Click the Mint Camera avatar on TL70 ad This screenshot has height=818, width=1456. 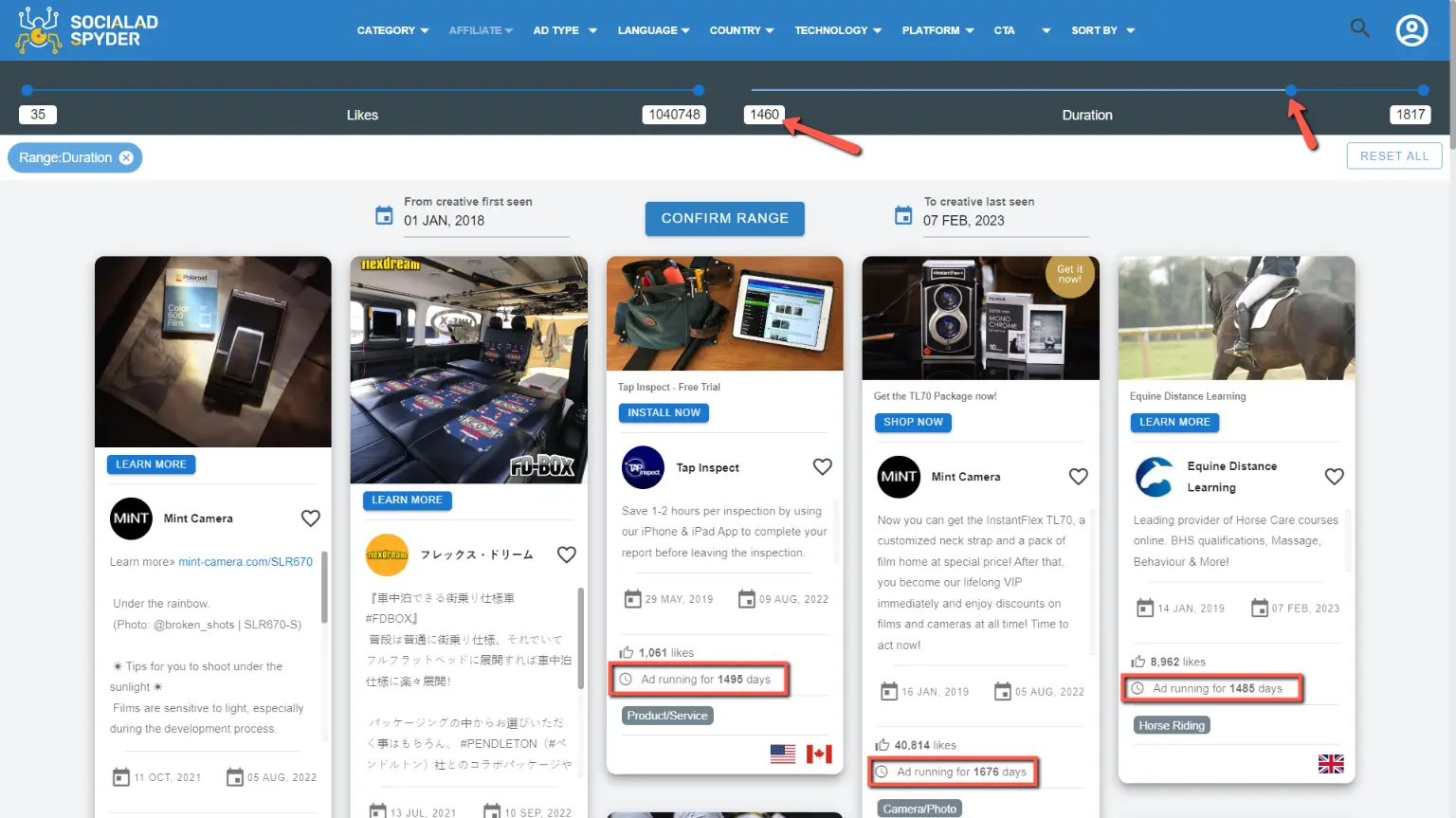[x=898, y=477]
